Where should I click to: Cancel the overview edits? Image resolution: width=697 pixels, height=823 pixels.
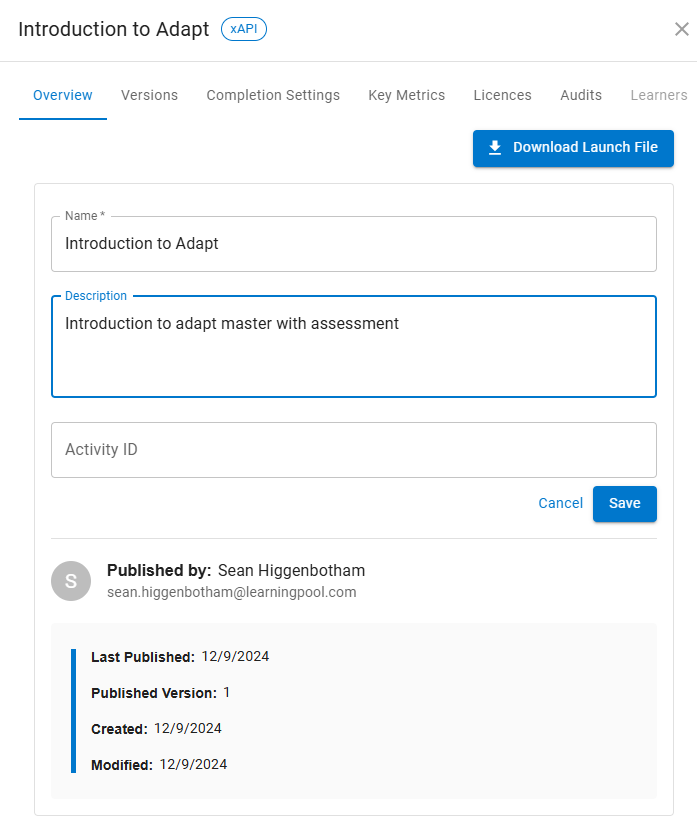560,503
